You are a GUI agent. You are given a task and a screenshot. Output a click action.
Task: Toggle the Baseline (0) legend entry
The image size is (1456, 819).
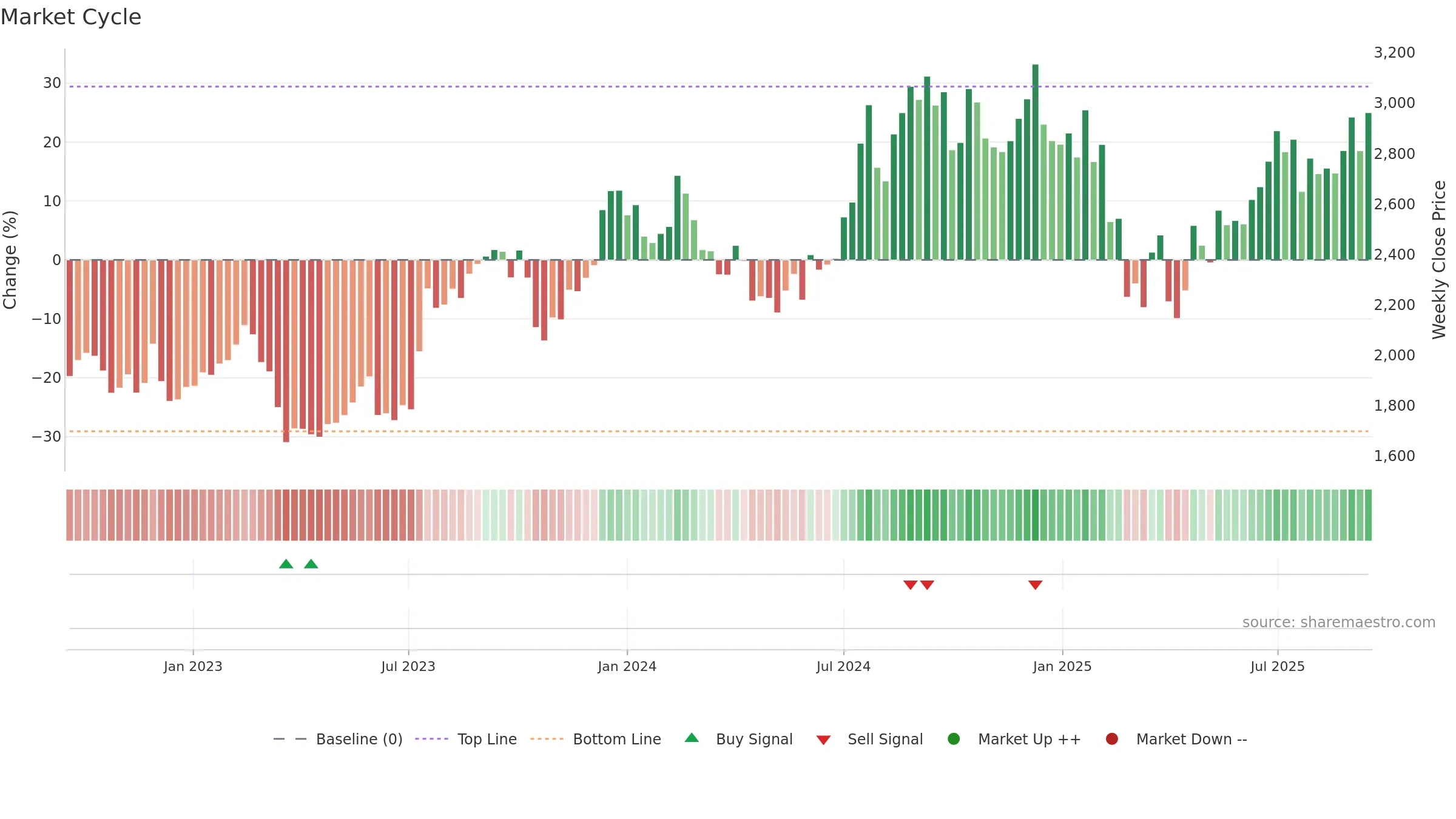pyautogui.click(x=338, y=739)
